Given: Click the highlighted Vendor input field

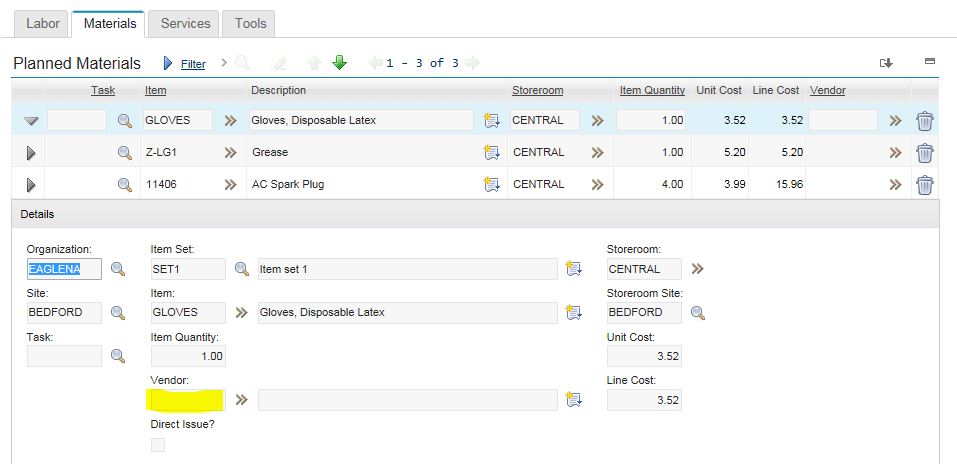Looking at the screenshot, I should tap(186, 401).
